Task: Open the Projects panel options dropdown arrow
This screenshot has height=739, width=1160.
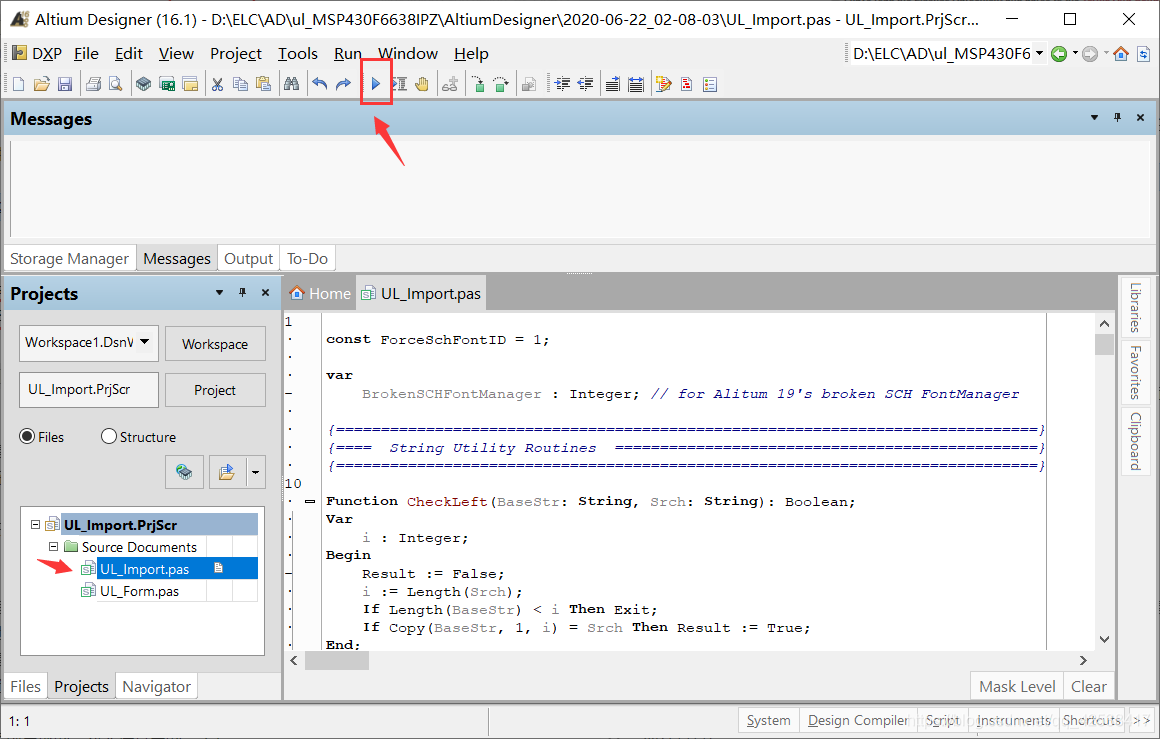Action: coord(219,293)
